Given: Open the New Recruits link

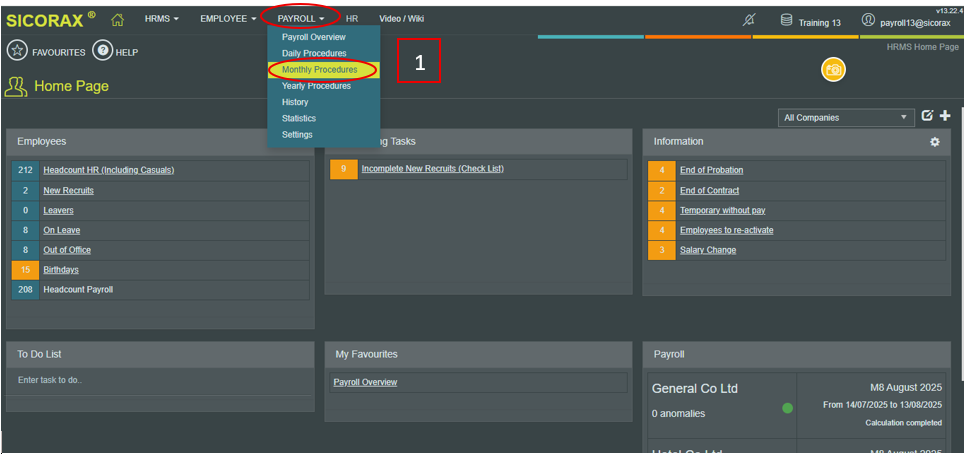Looking at the screenshot, I should [68, 190].
